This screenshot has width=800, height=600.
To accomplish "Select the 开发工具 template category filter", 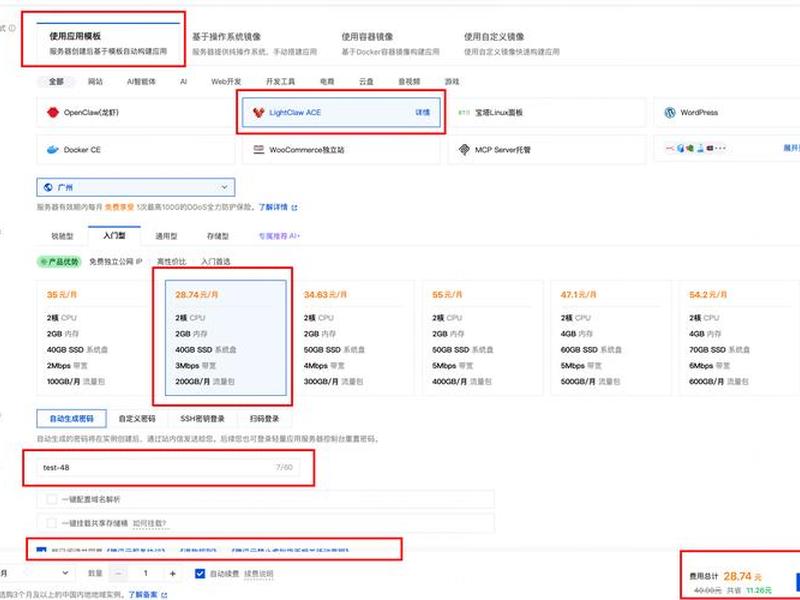I will point(281,81).
